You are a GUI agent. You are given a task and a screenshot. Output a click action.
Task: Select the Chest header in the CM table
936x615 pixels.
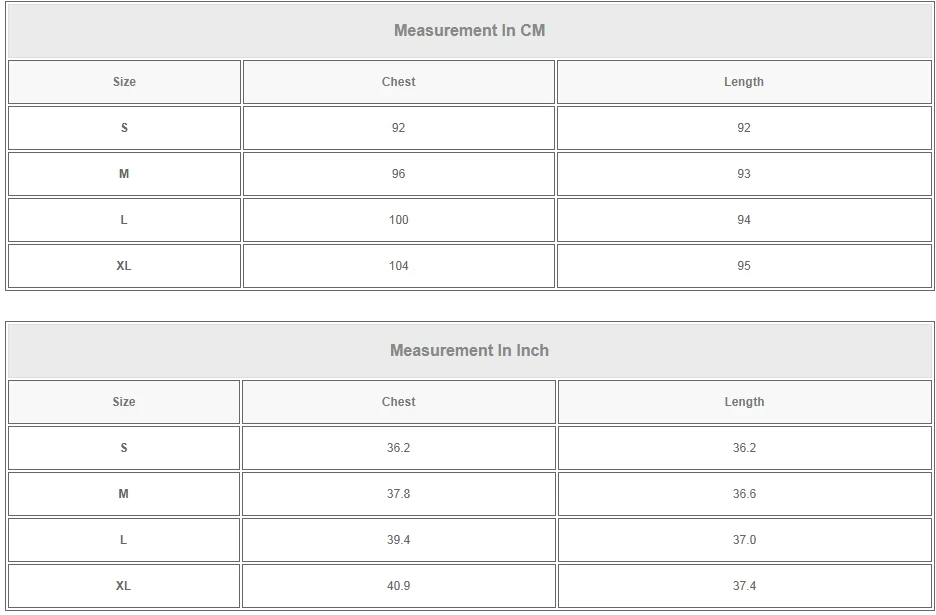tap(398, 82)
